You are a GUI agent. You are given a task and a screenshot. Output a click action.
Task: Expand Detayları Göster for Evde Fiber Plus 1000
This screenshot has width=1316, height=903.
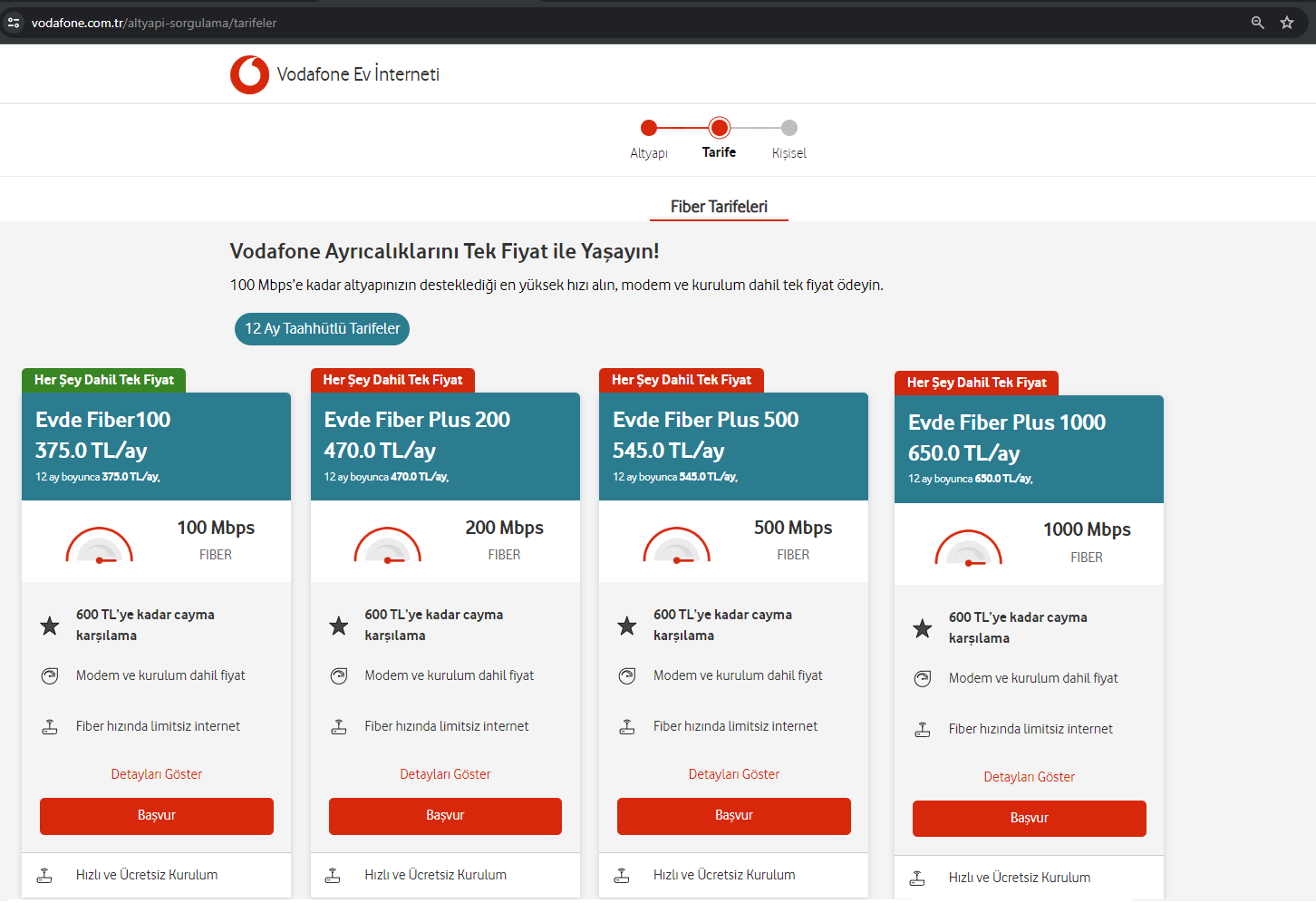[x=1030, y=777]
